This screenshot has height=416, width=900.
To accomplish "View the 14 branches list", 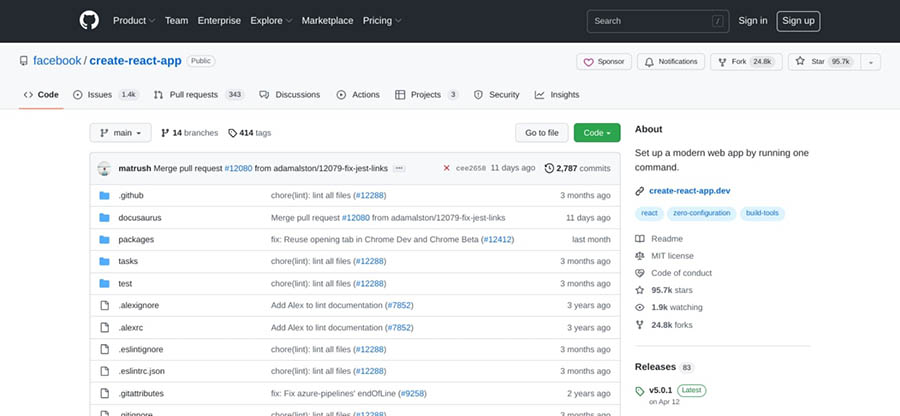I will [188, 132].
